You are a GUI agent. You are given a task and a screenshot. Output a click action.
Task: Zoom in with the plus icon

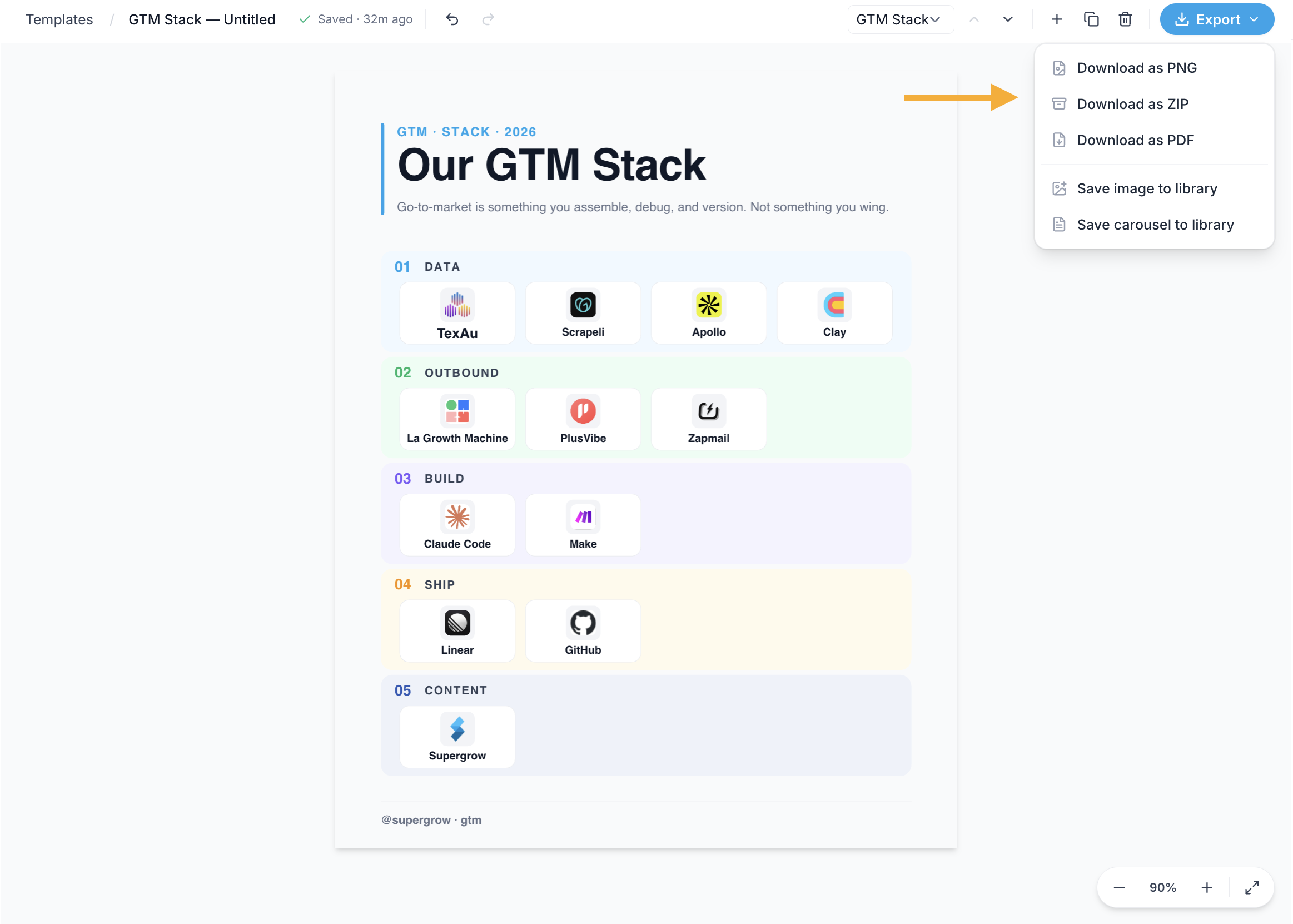[1207, 888]
